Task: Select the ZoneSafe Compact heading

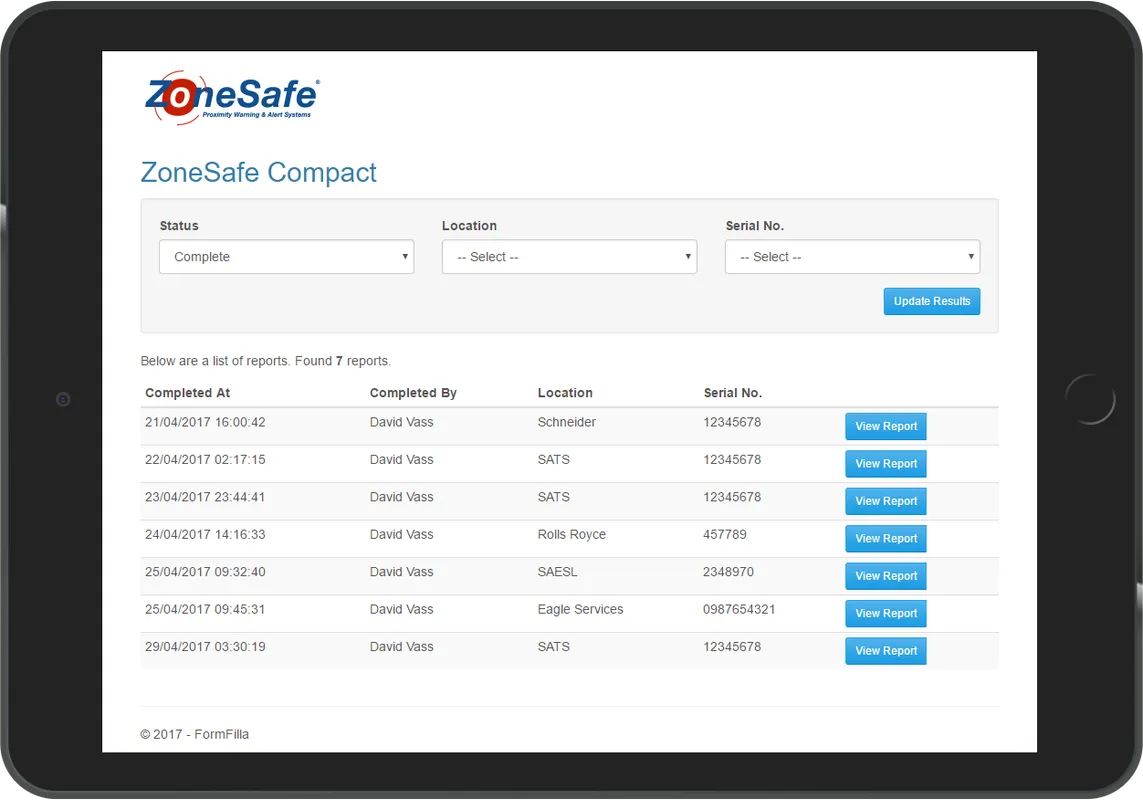Action: (259, 172)
